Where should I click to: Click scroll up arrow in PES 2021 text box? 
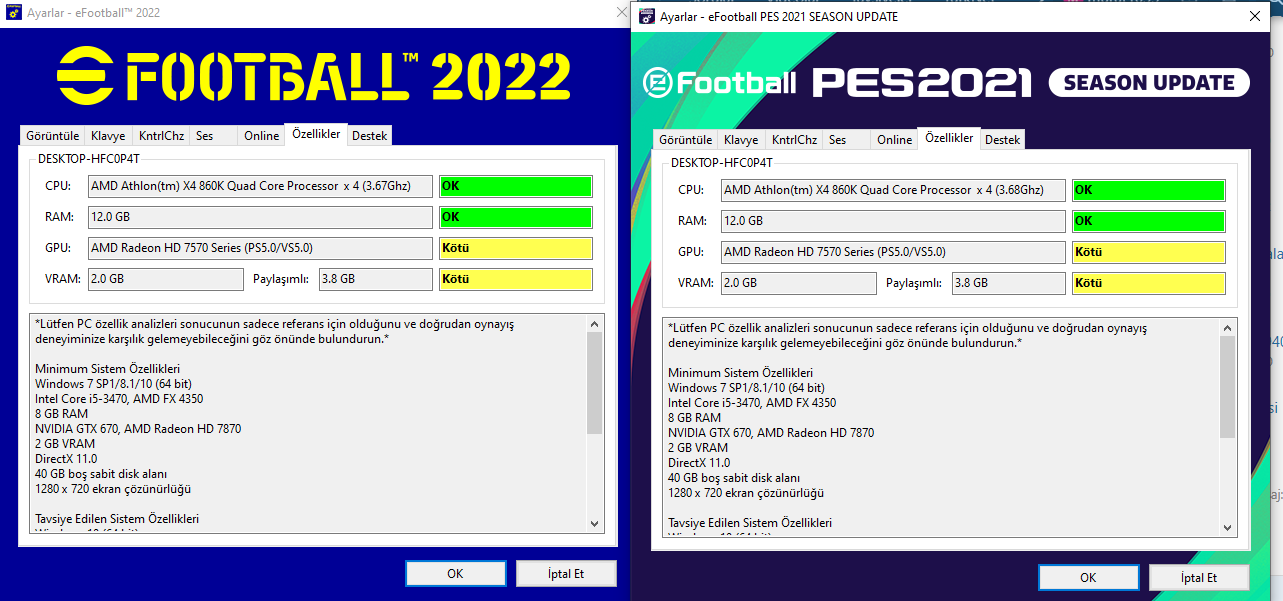click(x=1228, y=328)
